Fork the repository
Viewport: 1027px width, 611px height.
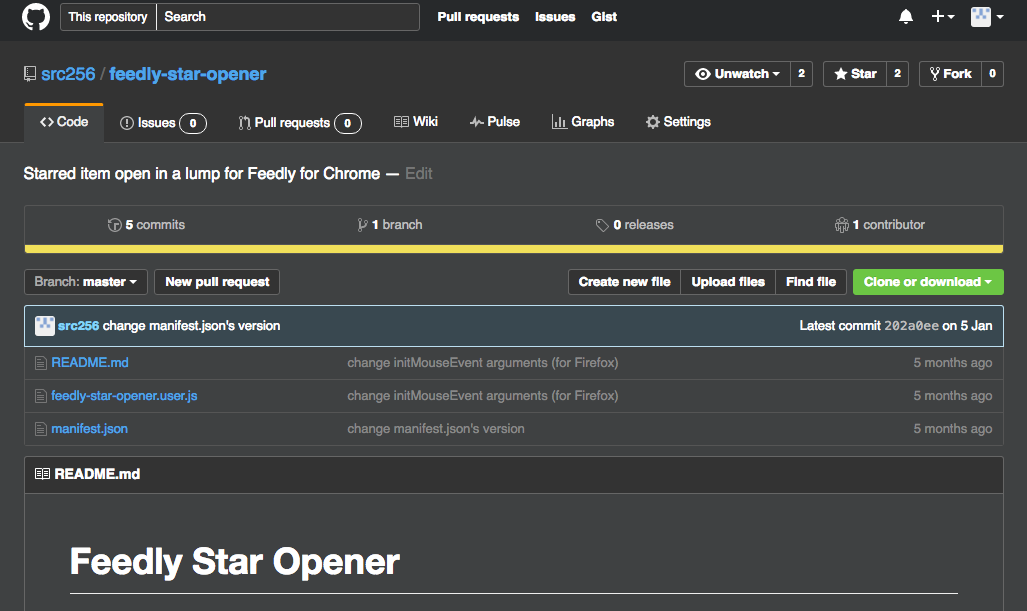click(950, 74)
